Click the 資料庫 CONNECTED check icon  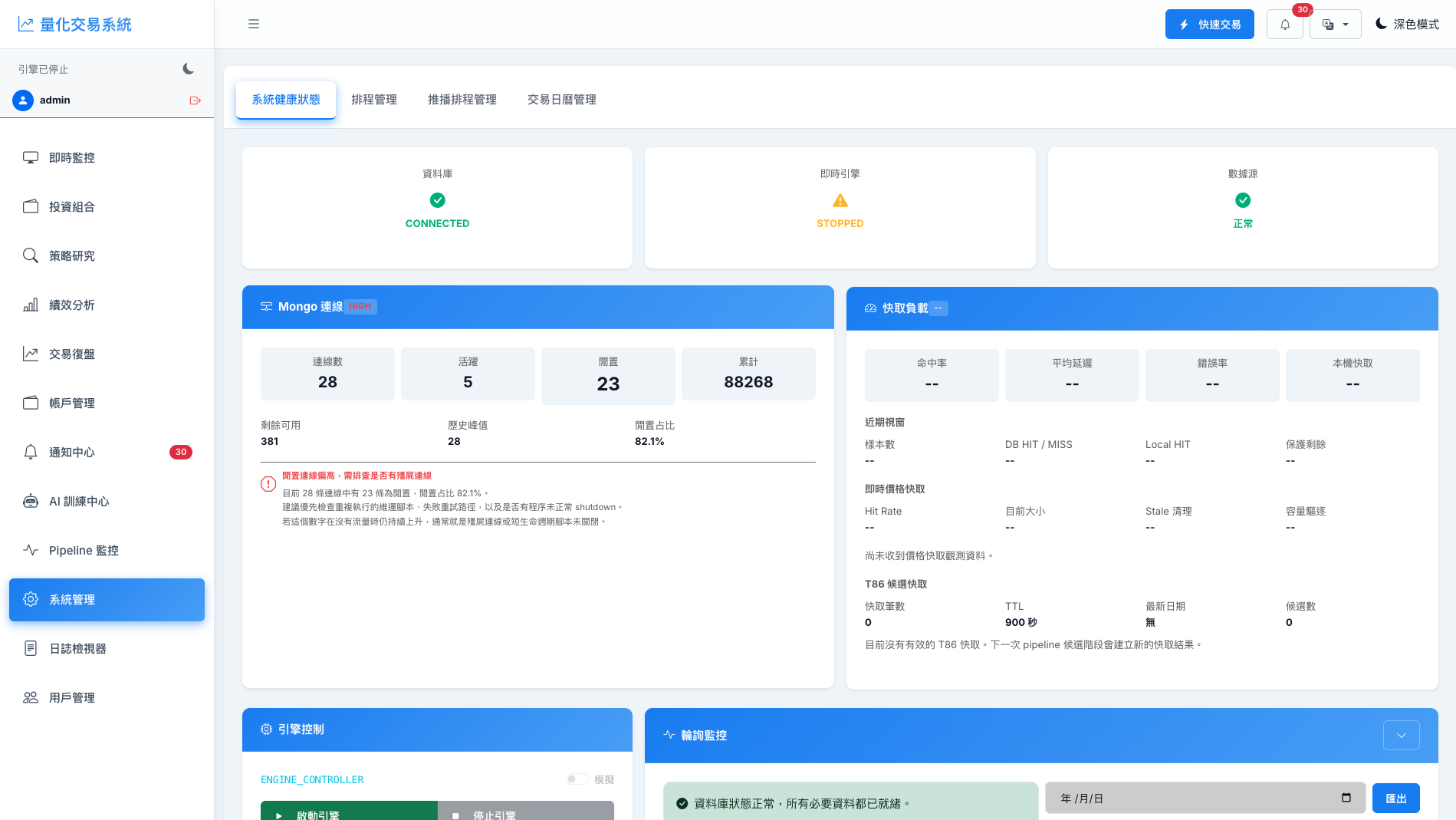pyautogui.click(x=438, y=200)
